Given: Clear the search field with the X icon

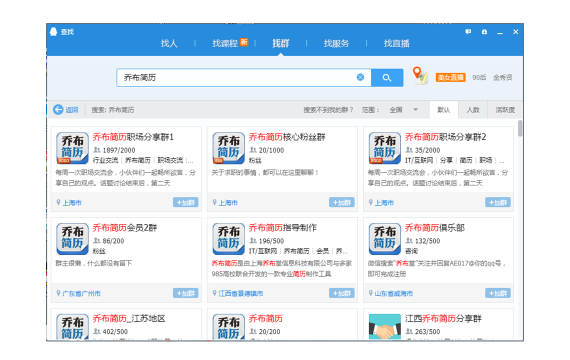Looking at the screenshot, I should point(360,77).
